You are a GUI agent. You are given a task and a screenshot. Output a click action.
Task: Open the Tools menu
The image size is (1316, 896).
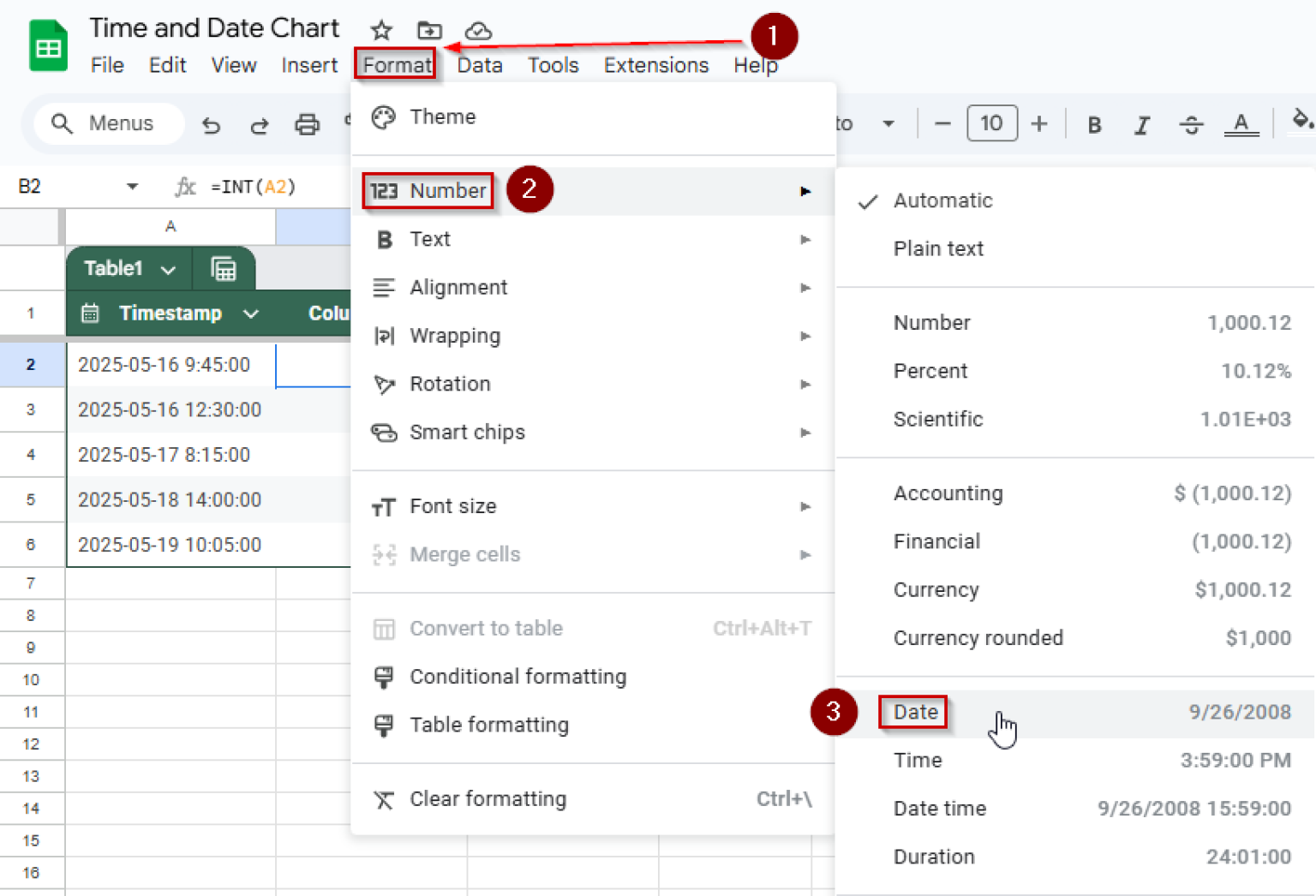pos(553,65)
